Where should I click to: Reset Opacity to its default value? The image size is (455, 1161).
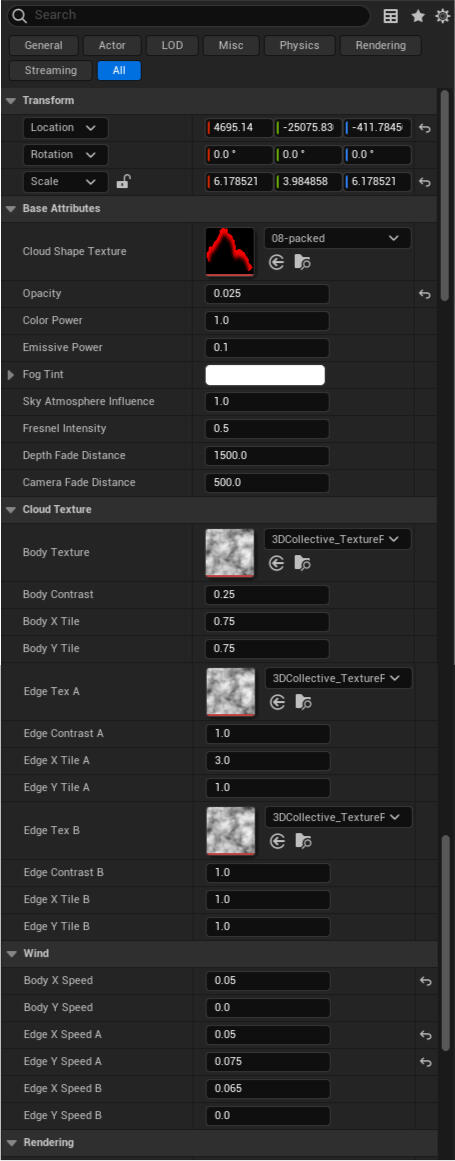click(x=425, y=294)
